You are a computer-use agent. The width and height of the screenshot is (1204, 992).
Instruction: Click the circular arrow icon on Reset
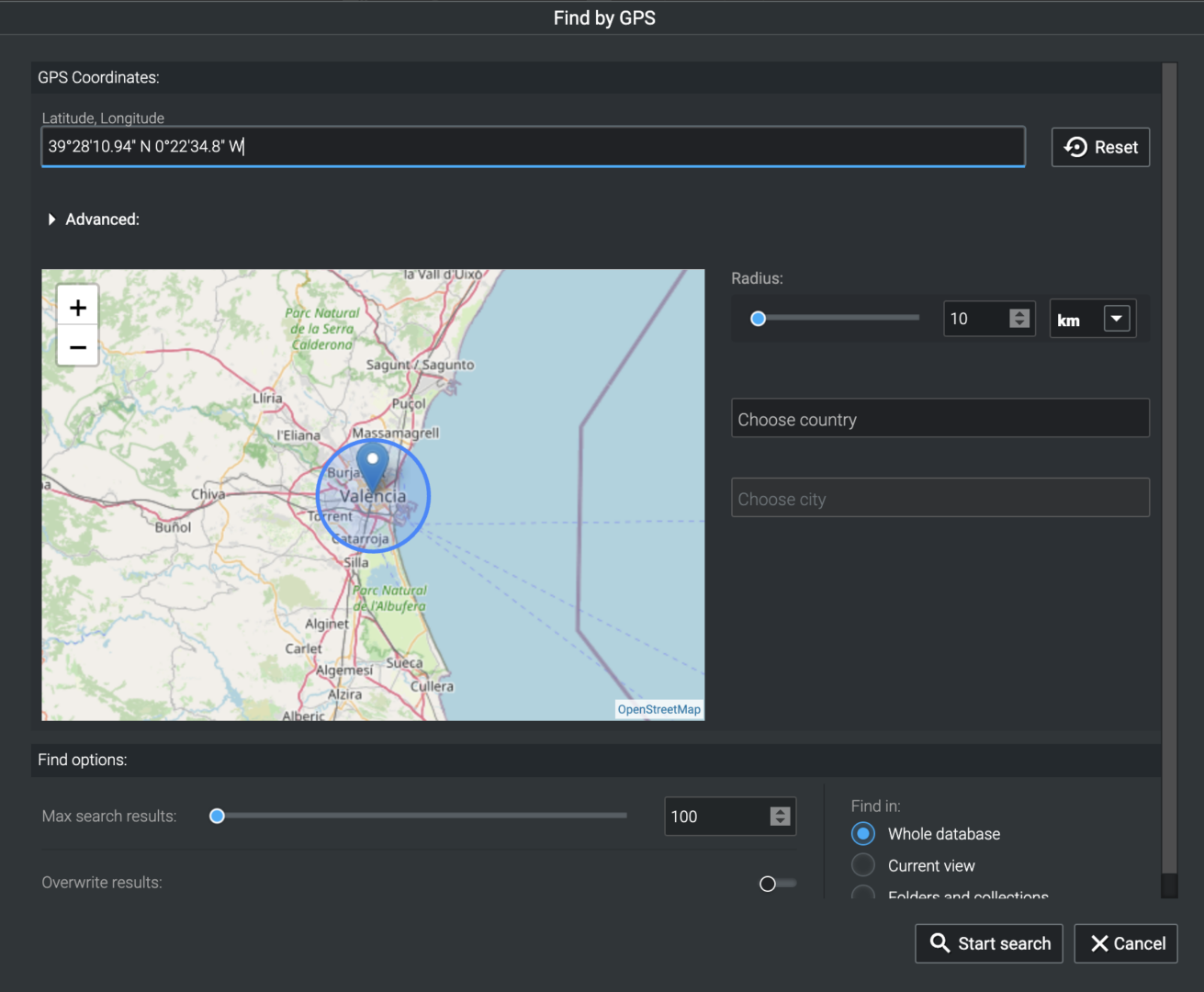[1075, 147]
